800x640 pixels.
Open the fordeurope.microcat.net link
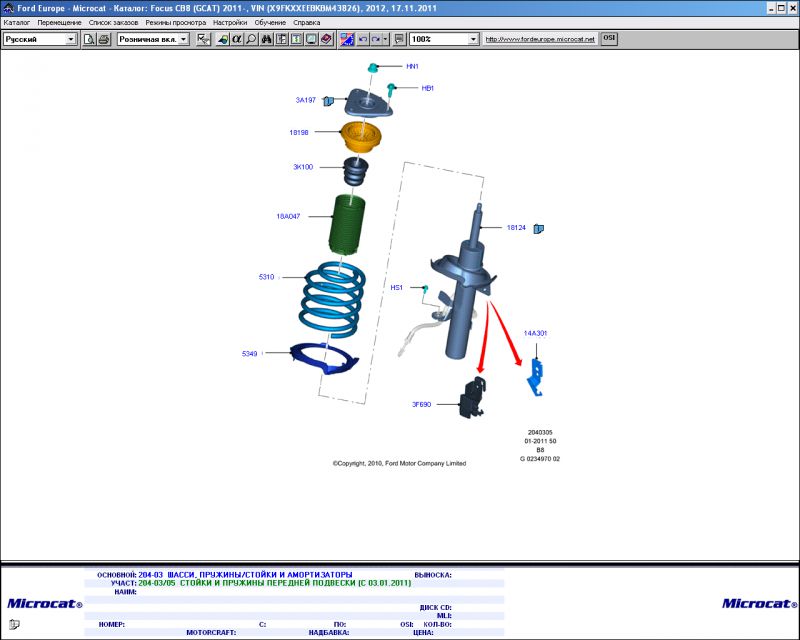point(540,39)
